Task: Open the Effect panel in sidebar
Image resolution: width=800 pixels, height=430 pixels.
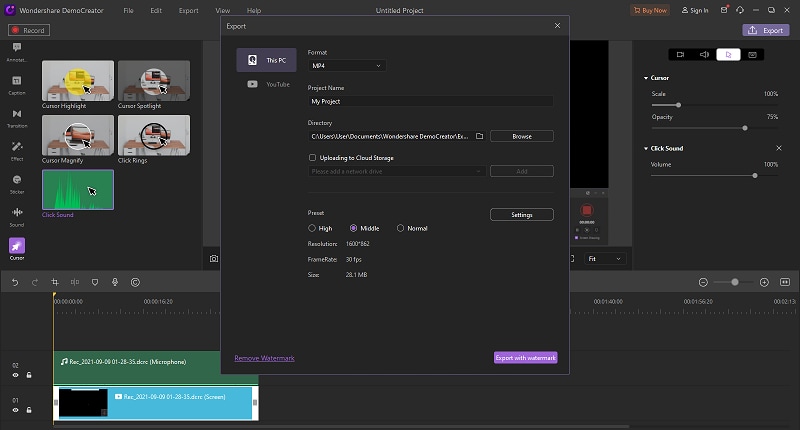Action: click(17, 151)
